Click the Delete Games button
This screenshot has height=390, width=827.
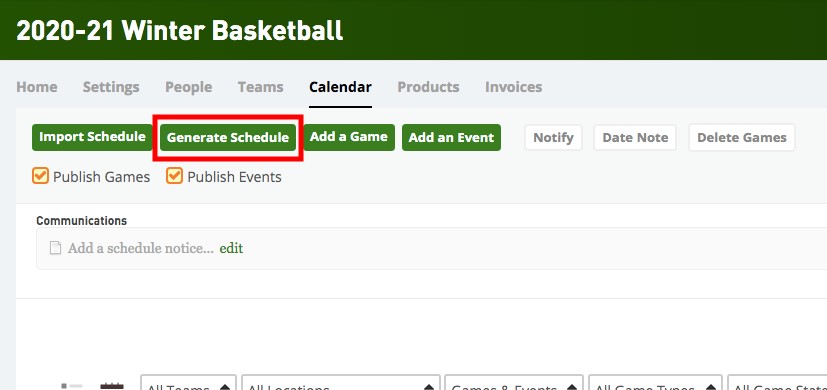tap(742, 138)
